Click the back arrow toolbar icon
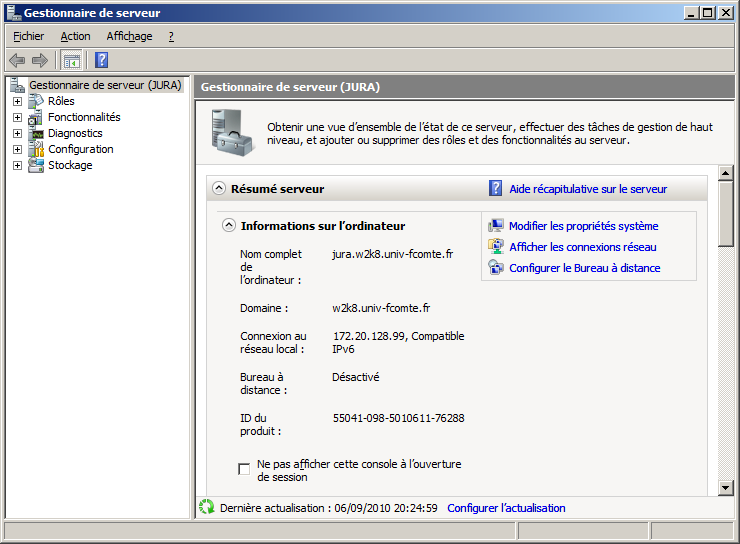 17,60
